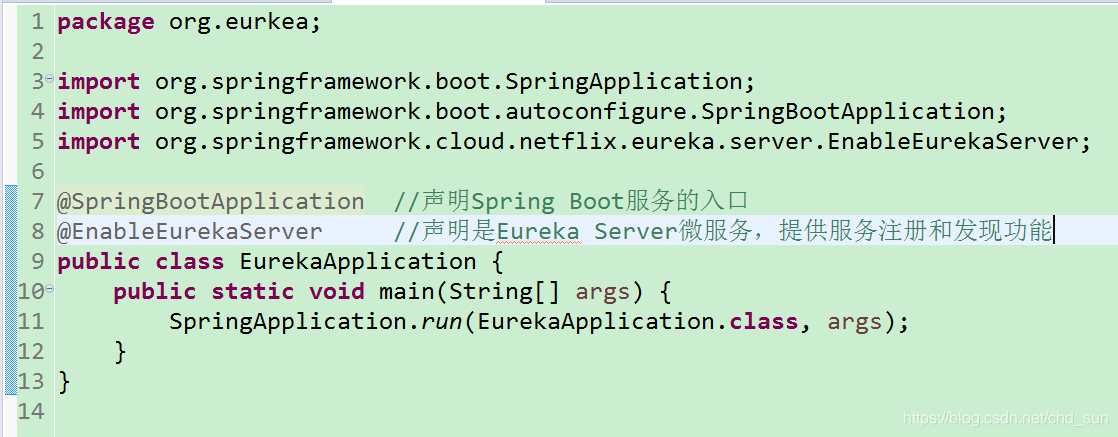1118x437 pixels.
Task: Click the public class keywords on line 9
Action: pyautogui.click(x=140, y=262)
